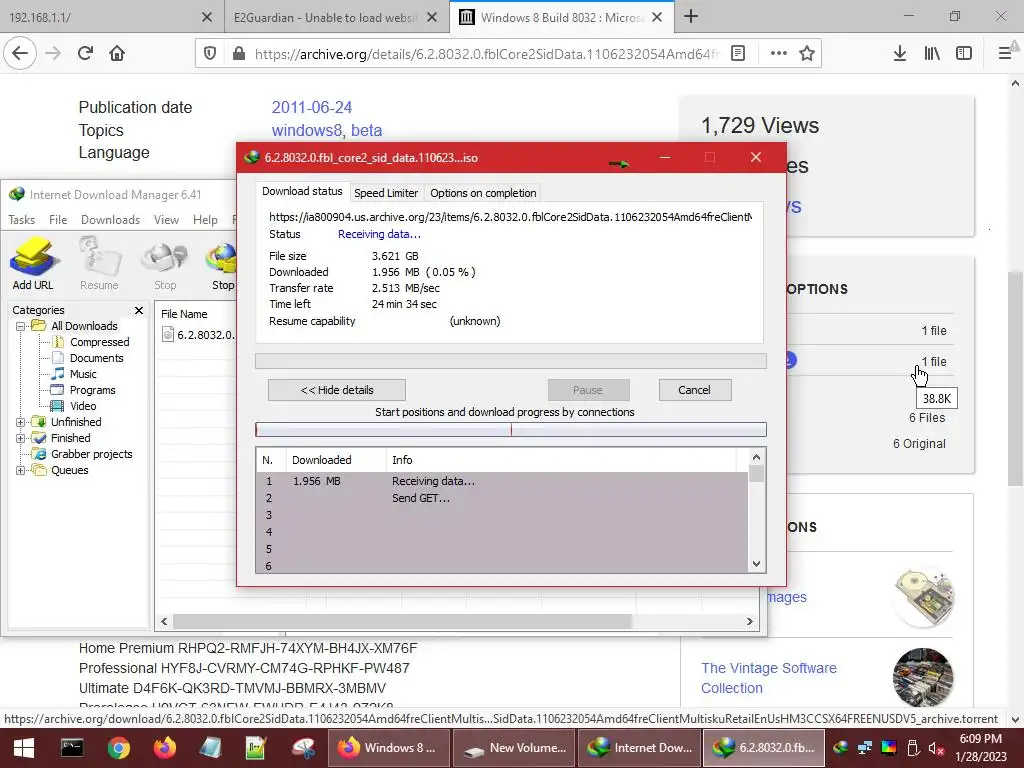Collapse the All Downloads tree node
Viewport: 1024px width, 768px height.
[x=20, y=326]
